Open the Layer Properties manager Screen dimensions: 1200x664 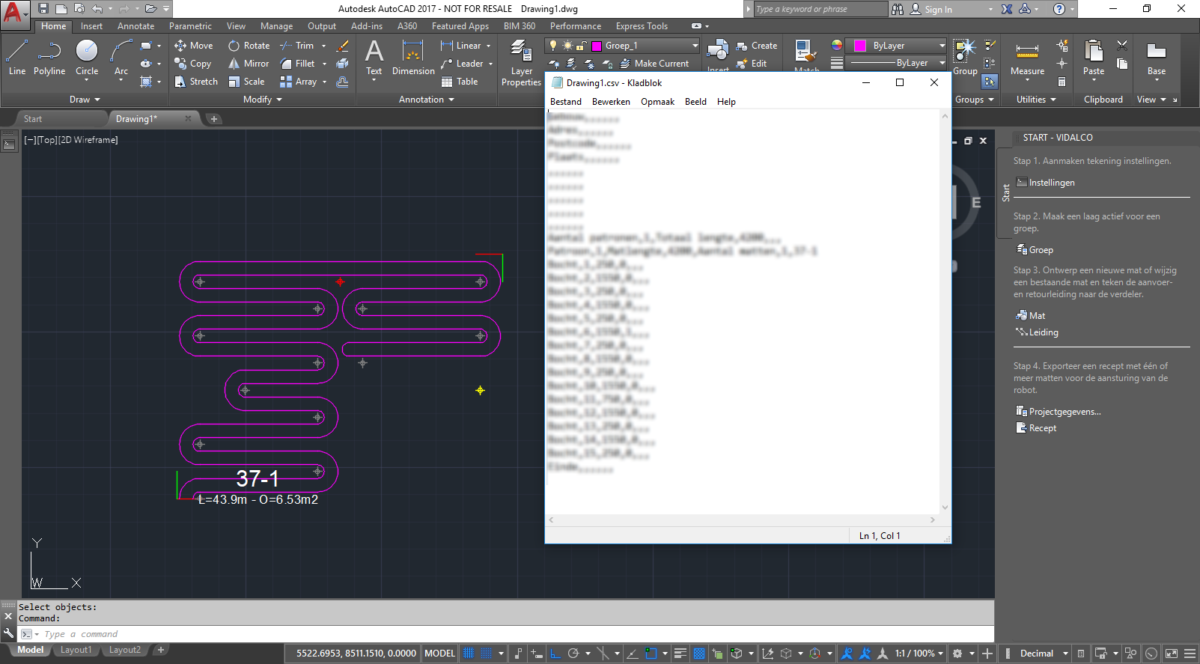coord(521,62)
